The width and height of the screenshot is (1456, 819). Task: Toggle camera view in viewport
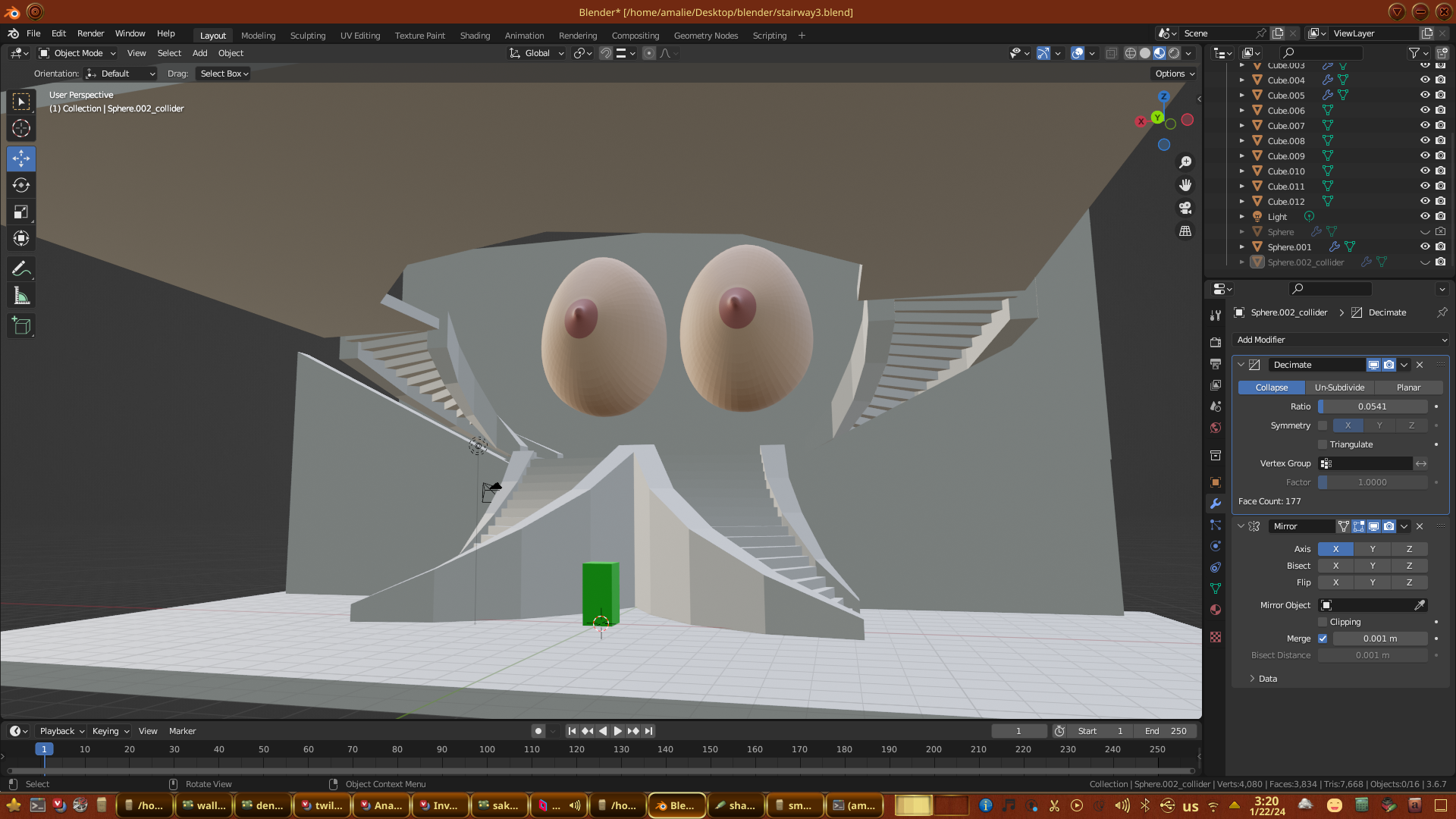1185,208
